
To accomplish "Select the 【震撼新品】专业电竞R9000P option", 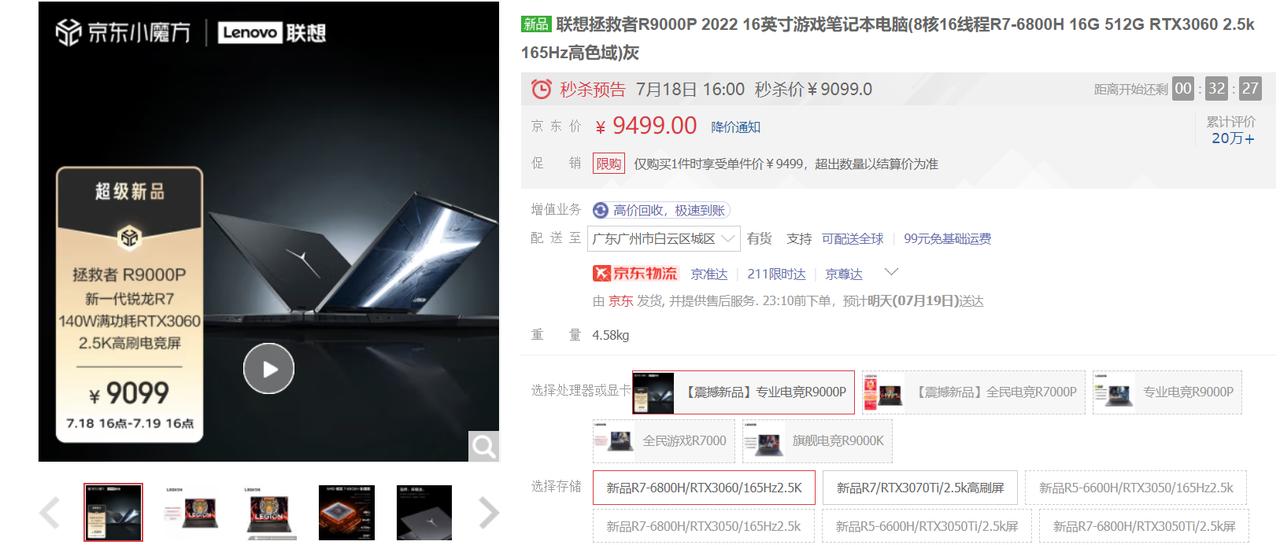I will [743, 392].
